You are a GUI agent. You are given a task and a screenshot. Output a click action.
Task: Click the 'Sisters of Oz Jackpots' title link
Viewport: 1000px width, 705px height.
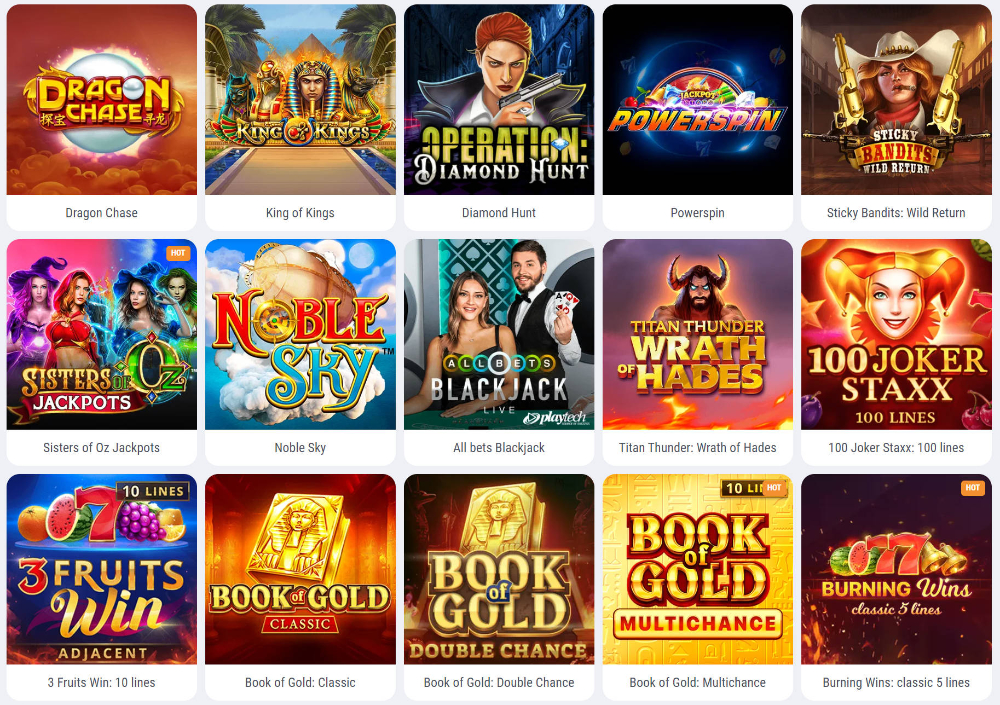[x=101, y=448]
